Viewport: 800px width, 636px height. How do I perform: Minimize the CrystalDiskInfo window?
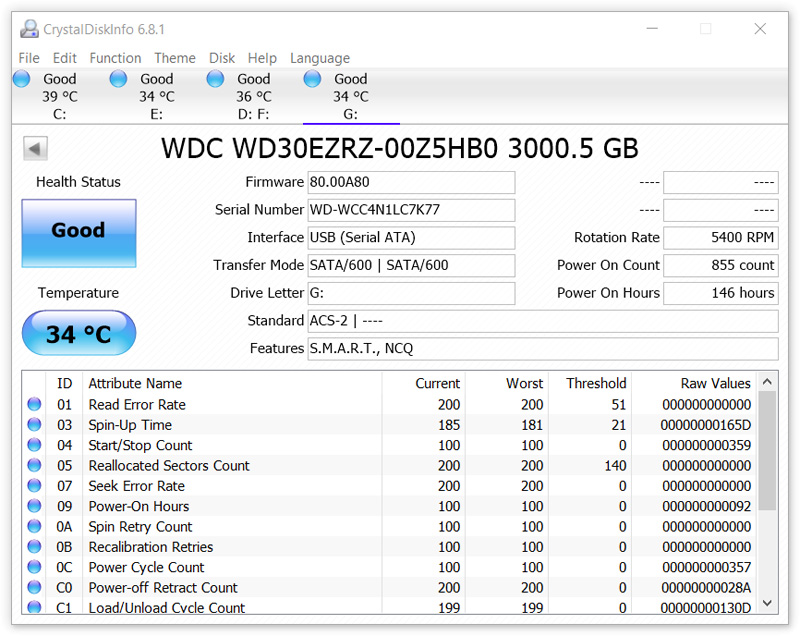652,29
